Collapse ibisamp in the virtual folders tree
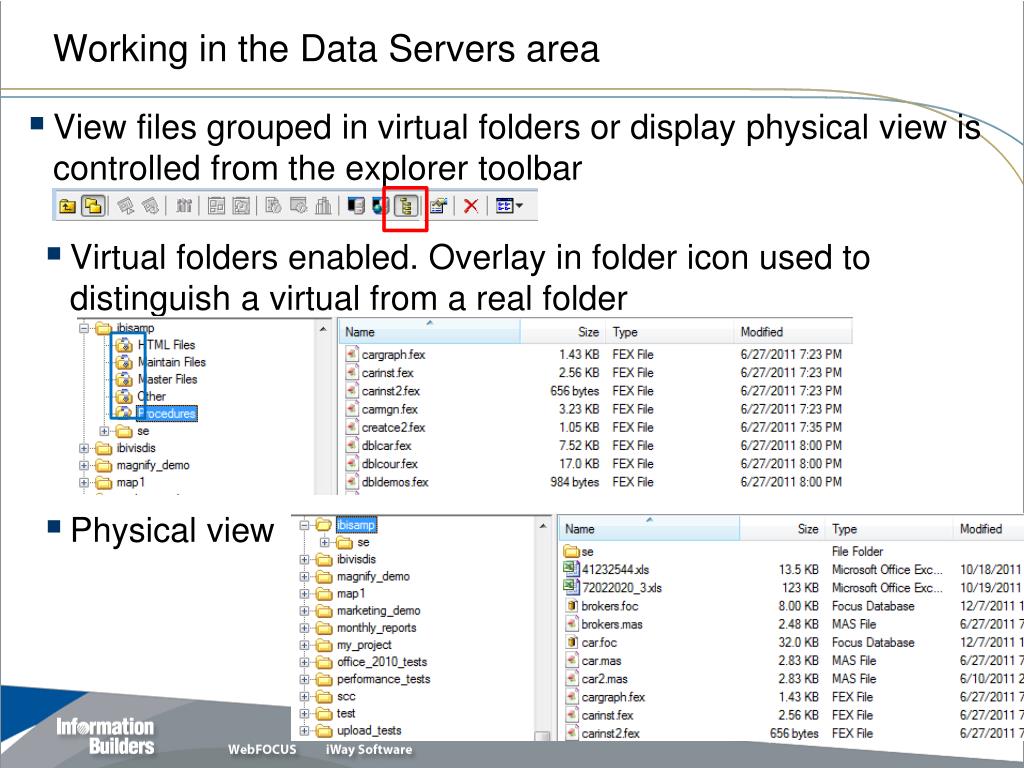Image resolution: width=1024 pixels, height=768 pixels. [84, 328]
